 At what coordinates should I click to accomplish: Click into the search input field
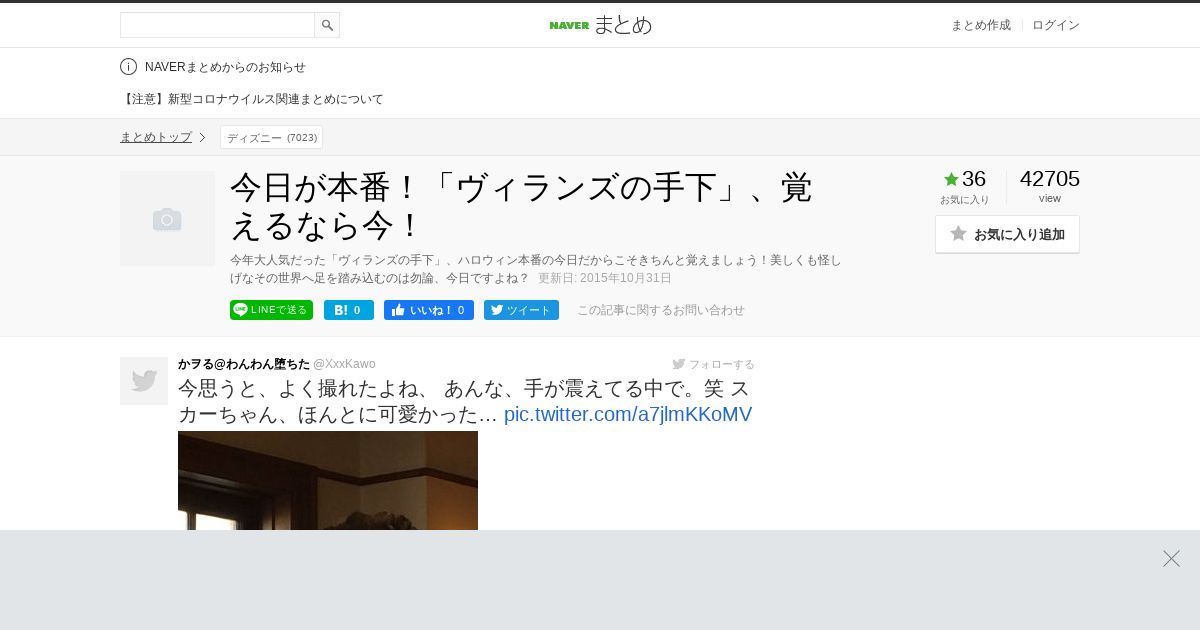pyautogui.click(x=217, y=25)
